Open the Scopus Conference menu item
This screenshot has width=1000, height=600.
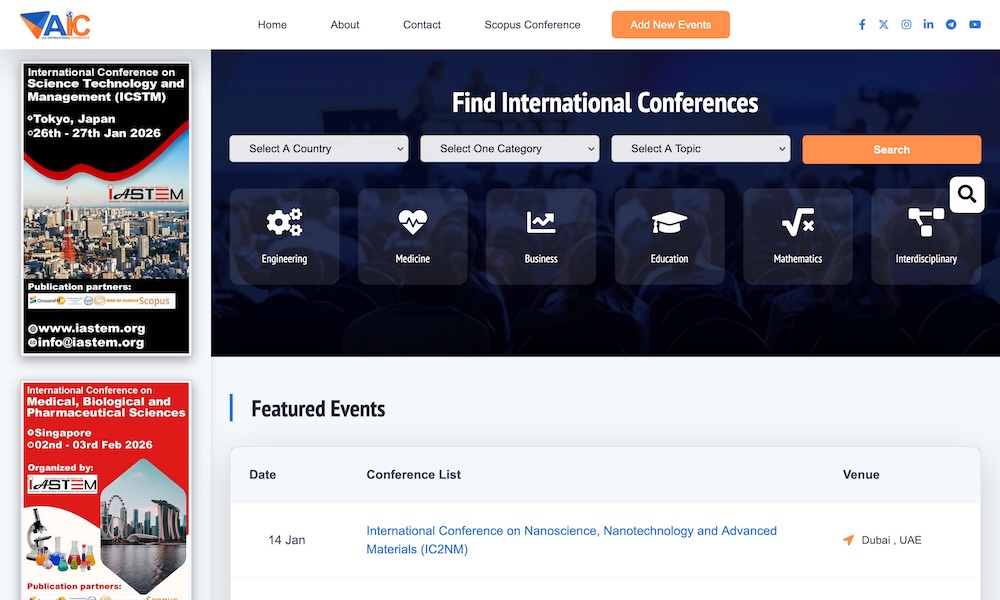point(532,24)
